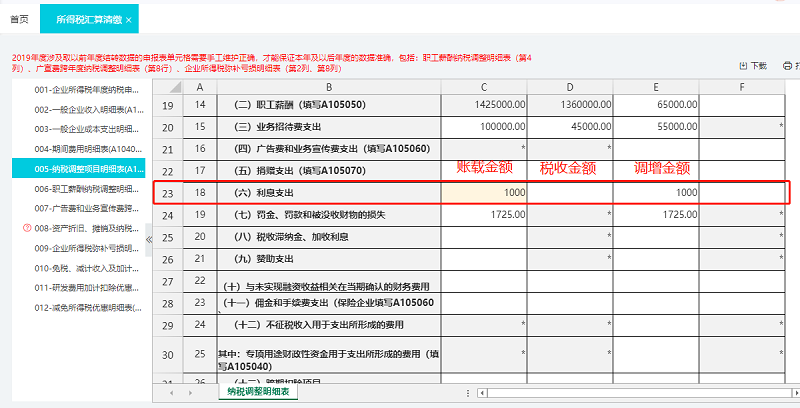This screenshot has height=408, width=800.
Task: Click cell with 1425000.00
Action: point(484,105)
